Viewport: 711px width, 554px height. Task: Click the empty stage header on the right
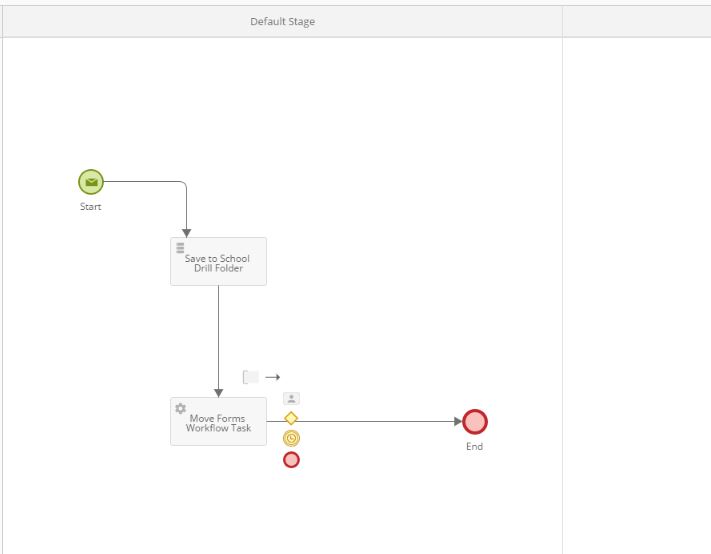636,22
